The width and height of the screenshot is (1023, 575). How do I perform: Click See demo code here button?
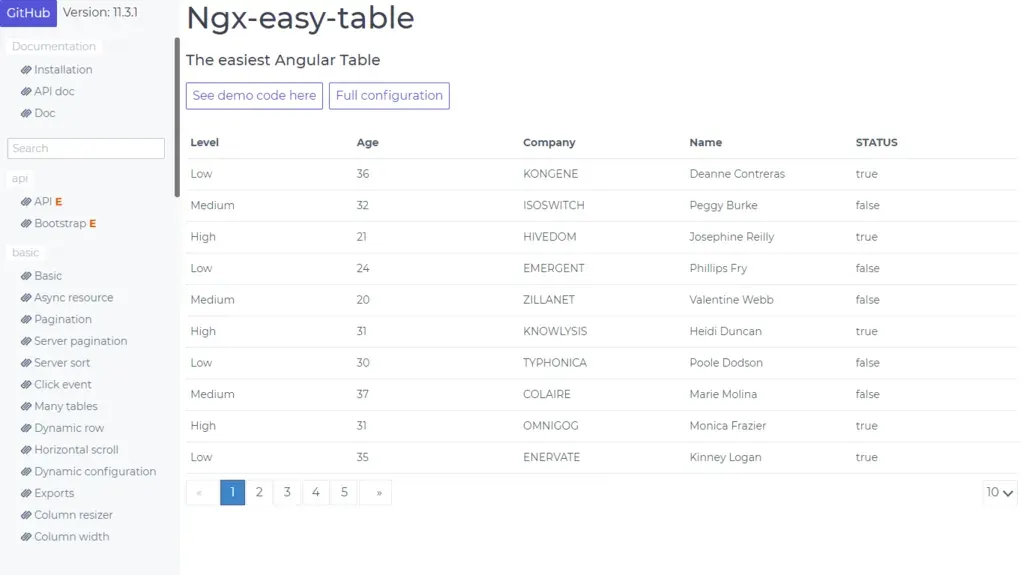tap(254, 96)
